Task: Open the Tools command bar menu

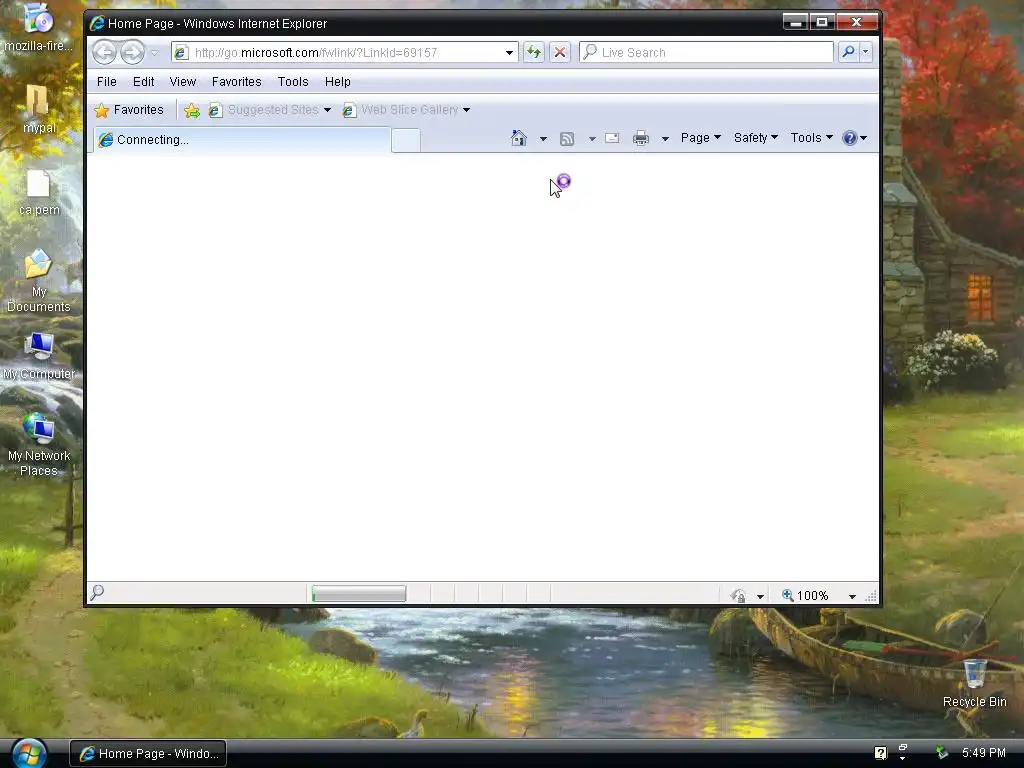Action: point(812,138)
